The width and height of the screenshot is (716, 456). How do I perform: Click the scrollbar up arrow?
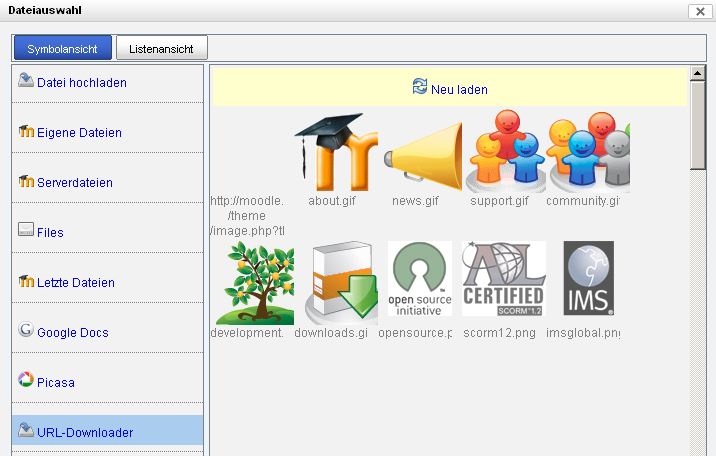[698, 74]
